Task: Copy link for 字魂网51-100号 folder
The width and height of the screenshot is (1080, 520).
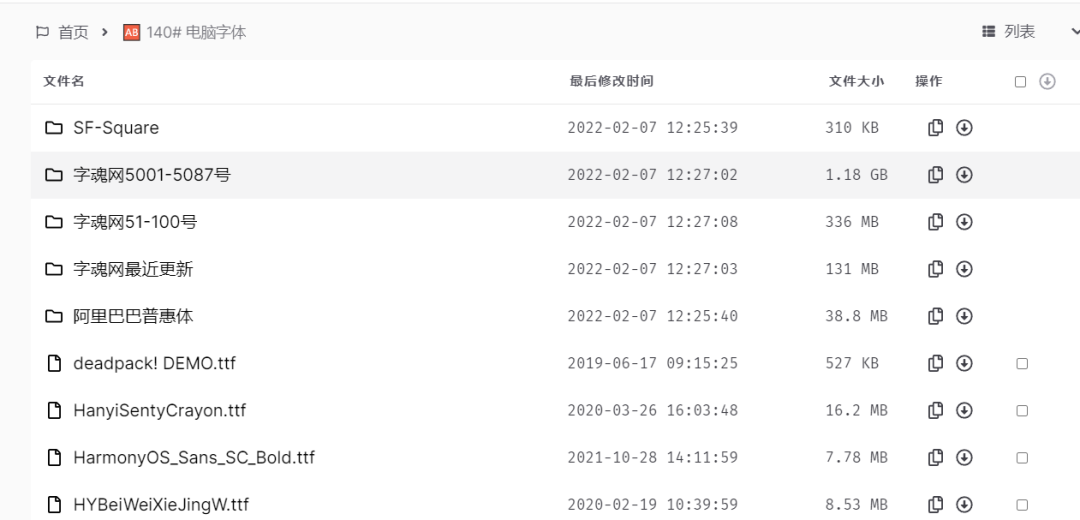Action: (x=936, y=222)
